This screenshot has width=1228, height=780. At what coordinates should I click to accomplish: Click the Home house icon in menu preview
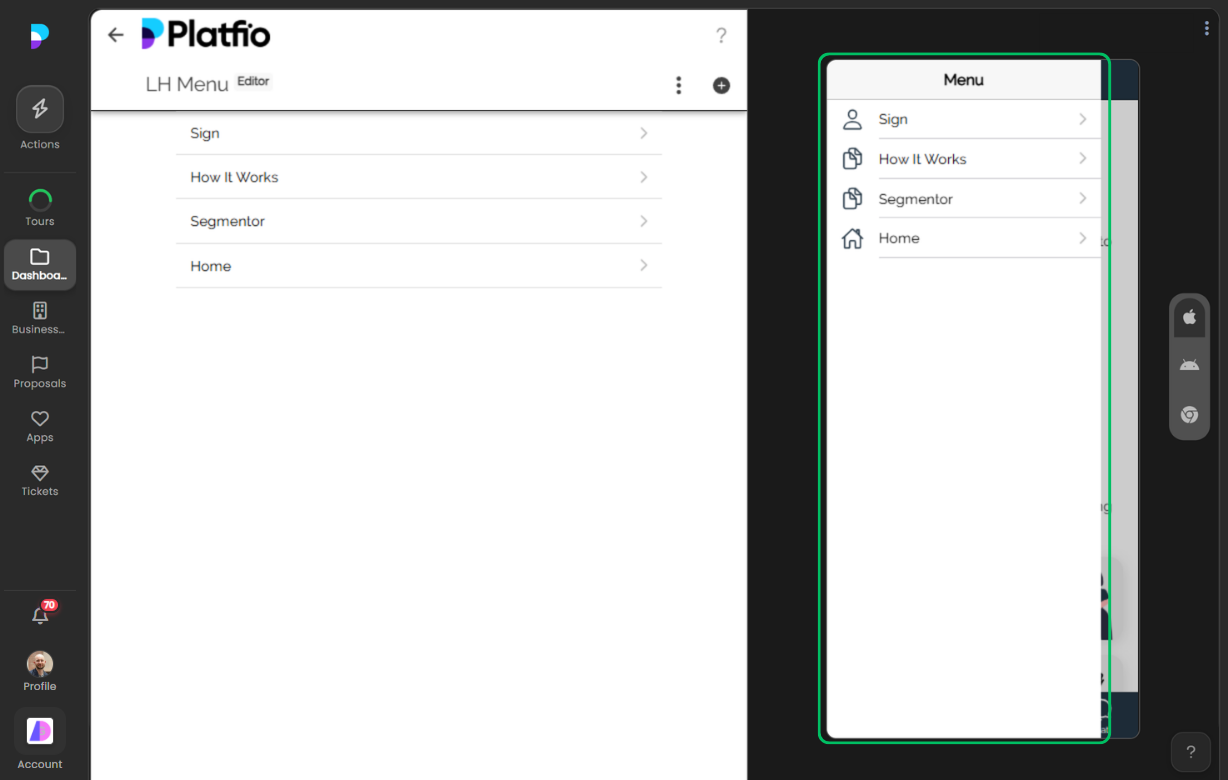[852, 238]
